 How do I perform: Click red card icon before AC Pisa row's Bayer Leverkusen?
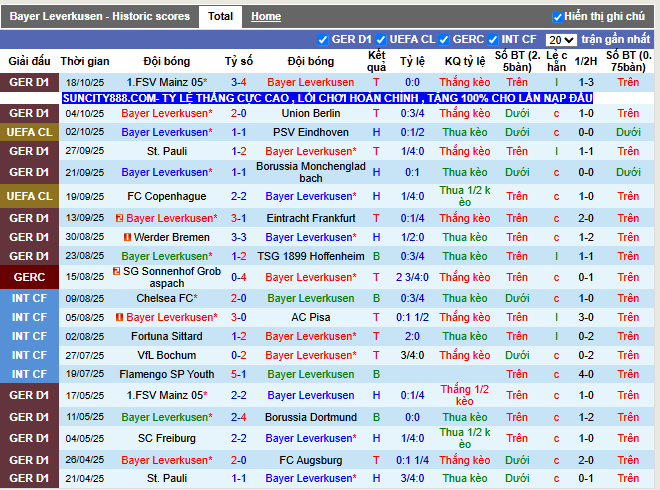click(120, 317)
